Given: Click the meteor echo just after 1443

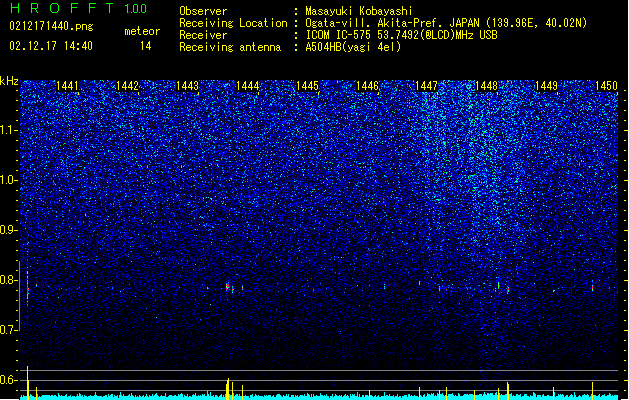Looking at the screenshot, I should [227, 286].
